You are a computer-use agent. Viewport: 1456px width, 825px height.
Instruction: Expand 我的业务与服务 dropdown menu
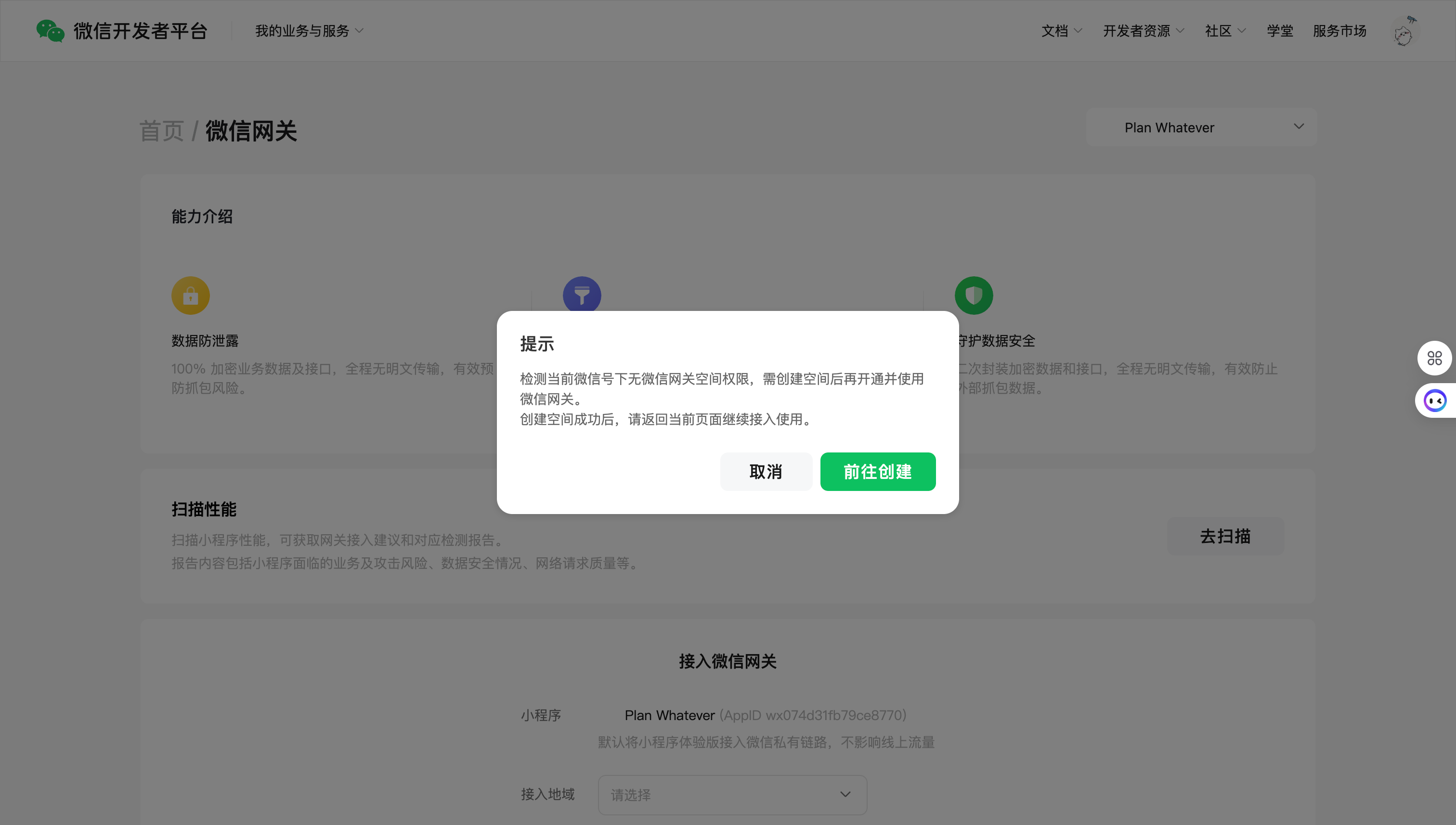pyautogui.click(x=309, y=31)
